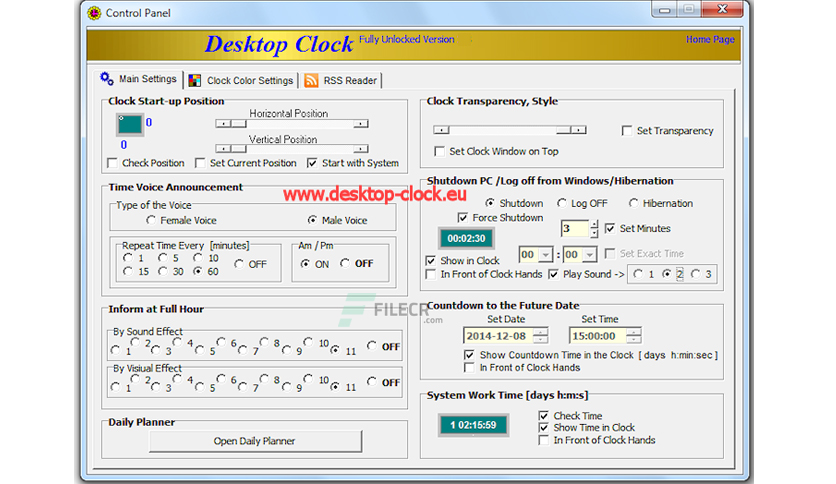The width and height of the screenshot is (836, 484).
Task: Click the clock transparency slider thumb
Action: (563, 130)
